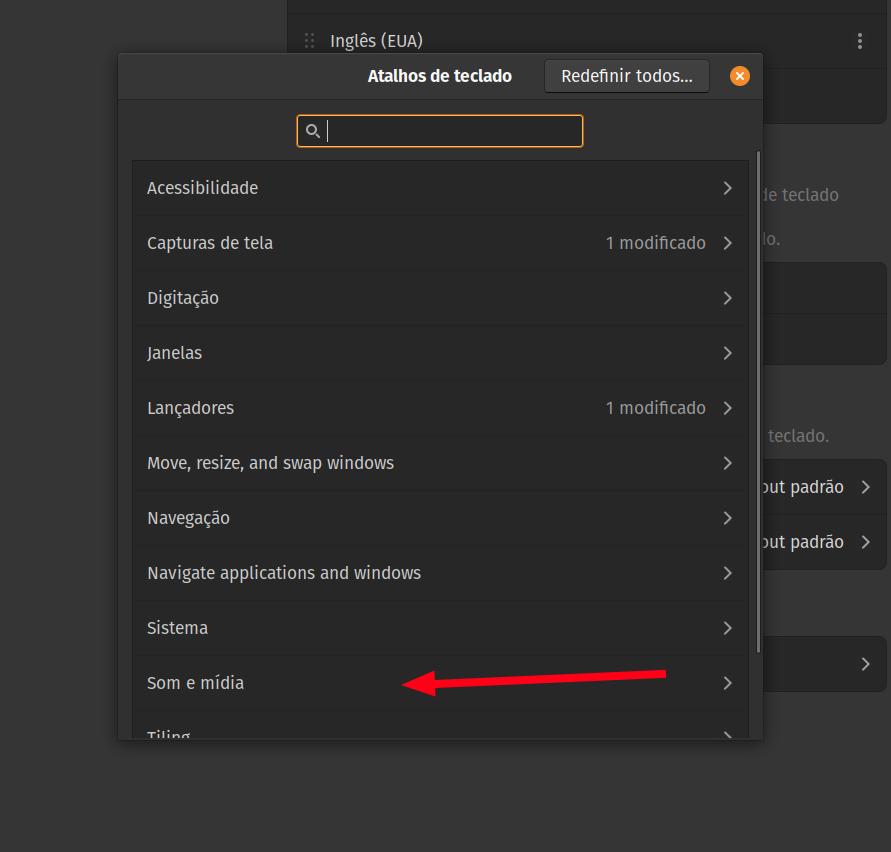Viewport: 891px width, 852px height.
Task: Expand the Lançadores row chevron
Action: (x=727, y=408)
